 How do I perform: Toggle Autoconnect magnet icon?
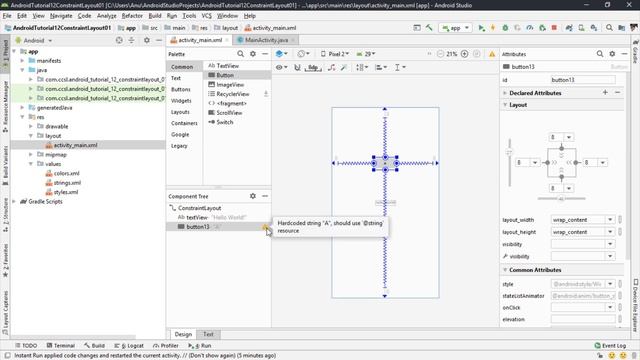[x=298, y=67]
